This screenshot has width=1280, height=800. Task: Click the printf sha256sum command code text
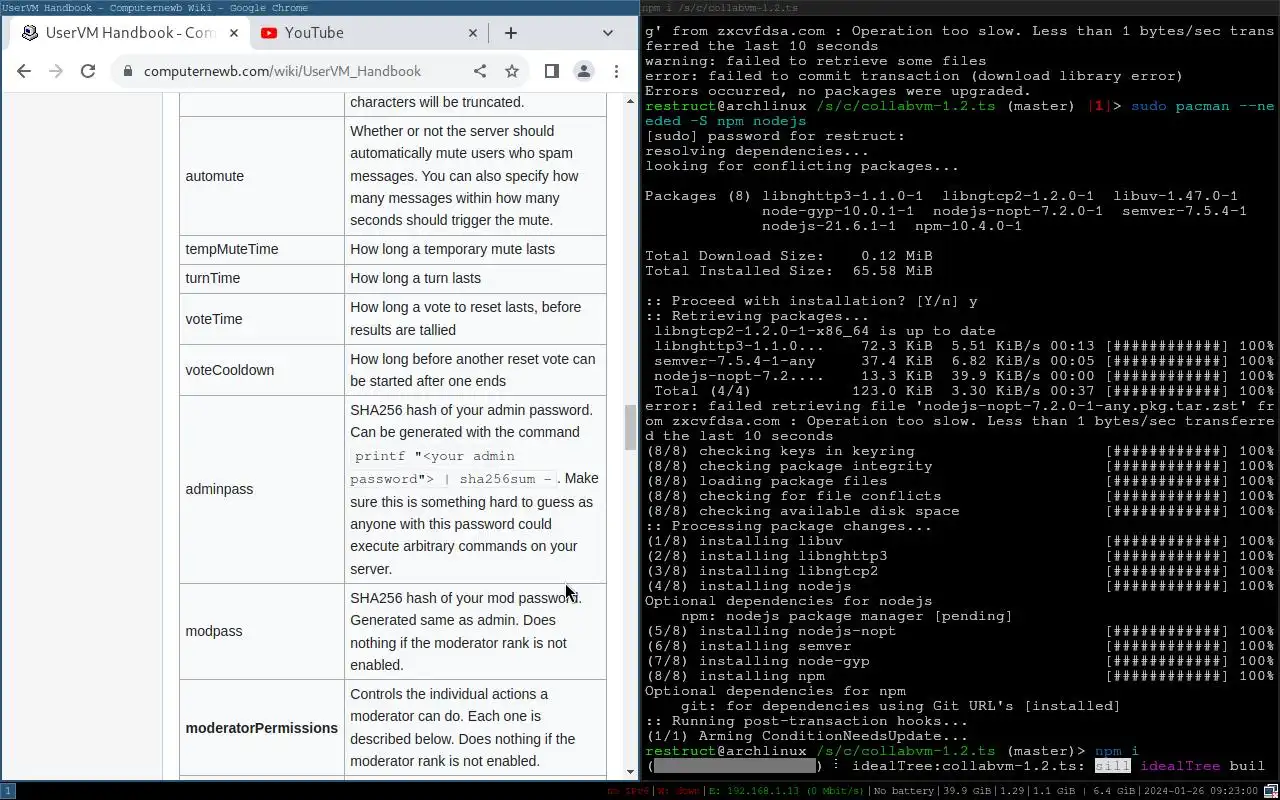(455, 467)
